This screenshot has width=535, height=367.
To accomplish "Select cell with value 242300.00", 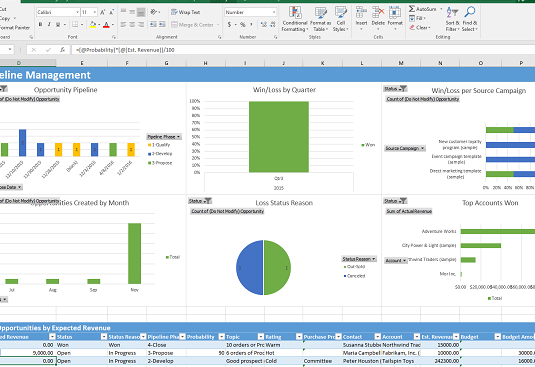I will coord(440,361).
